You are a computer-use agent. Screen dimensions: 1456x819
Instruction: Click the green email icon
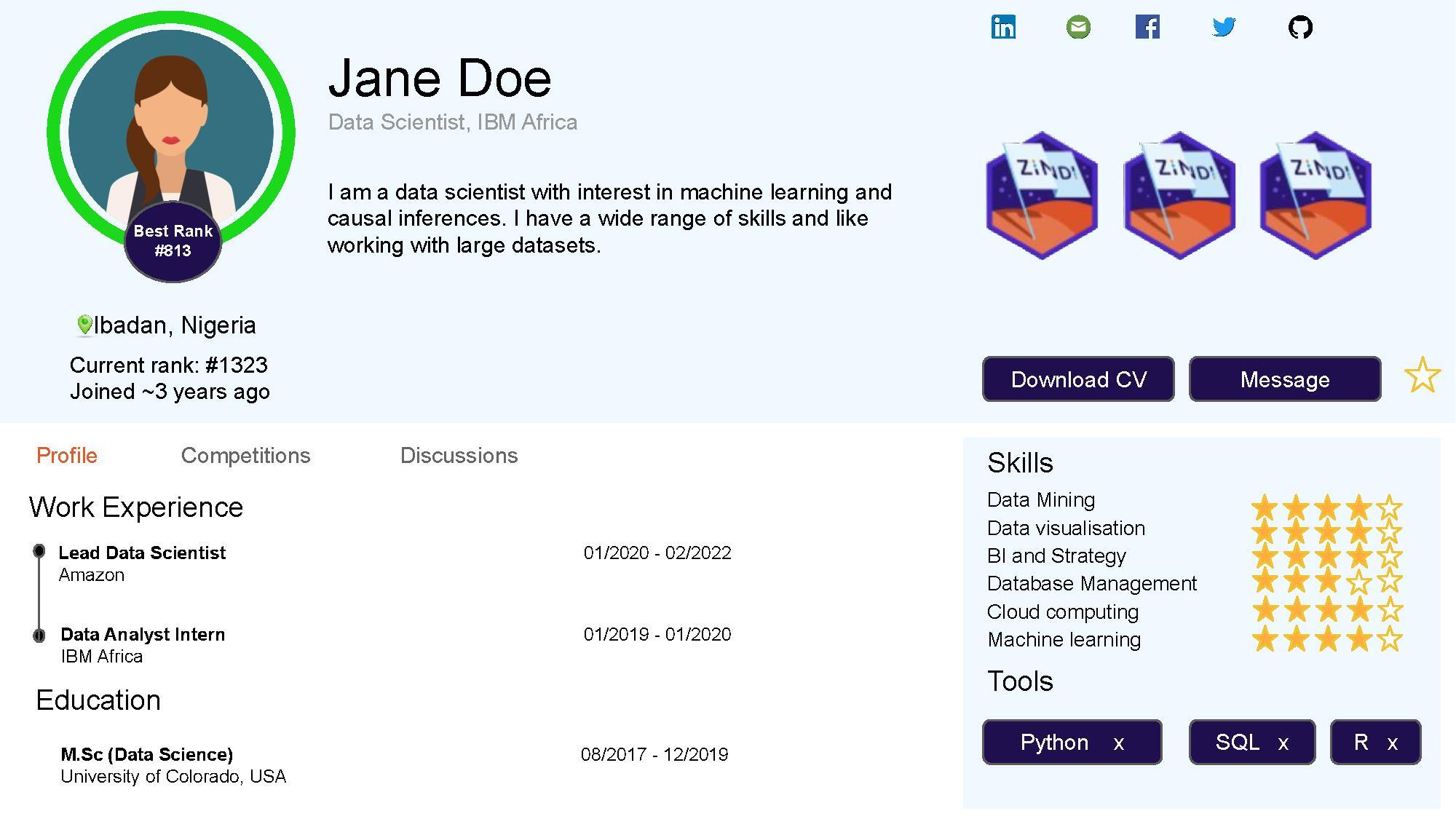coord(1078,28)
